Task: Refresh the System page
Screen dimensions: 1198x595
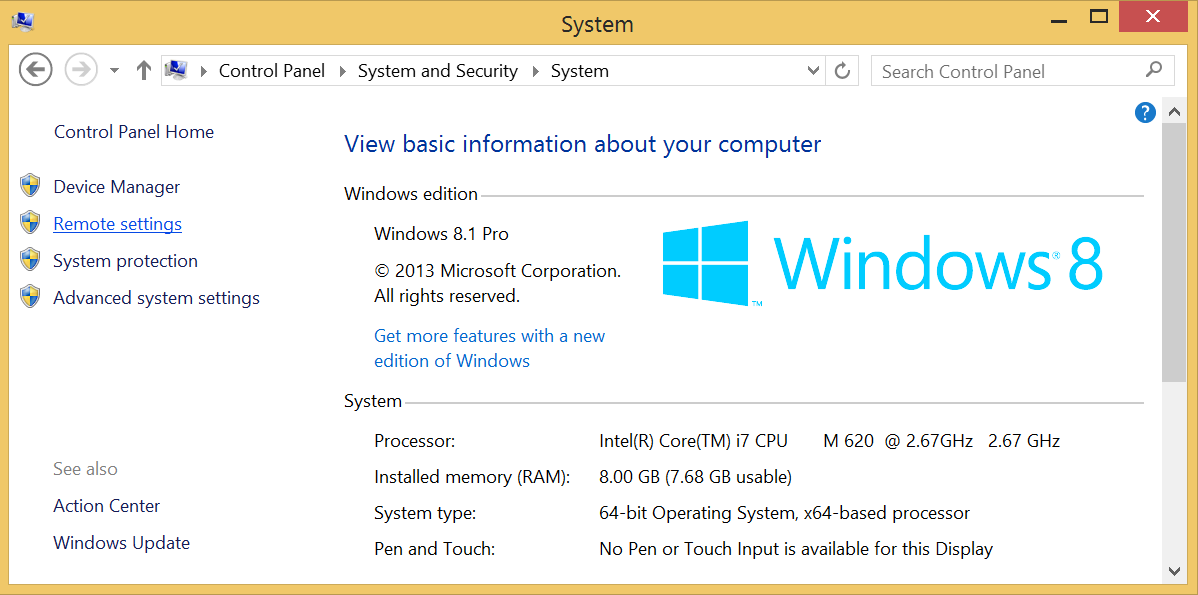Action: click(x=842, y=71)
